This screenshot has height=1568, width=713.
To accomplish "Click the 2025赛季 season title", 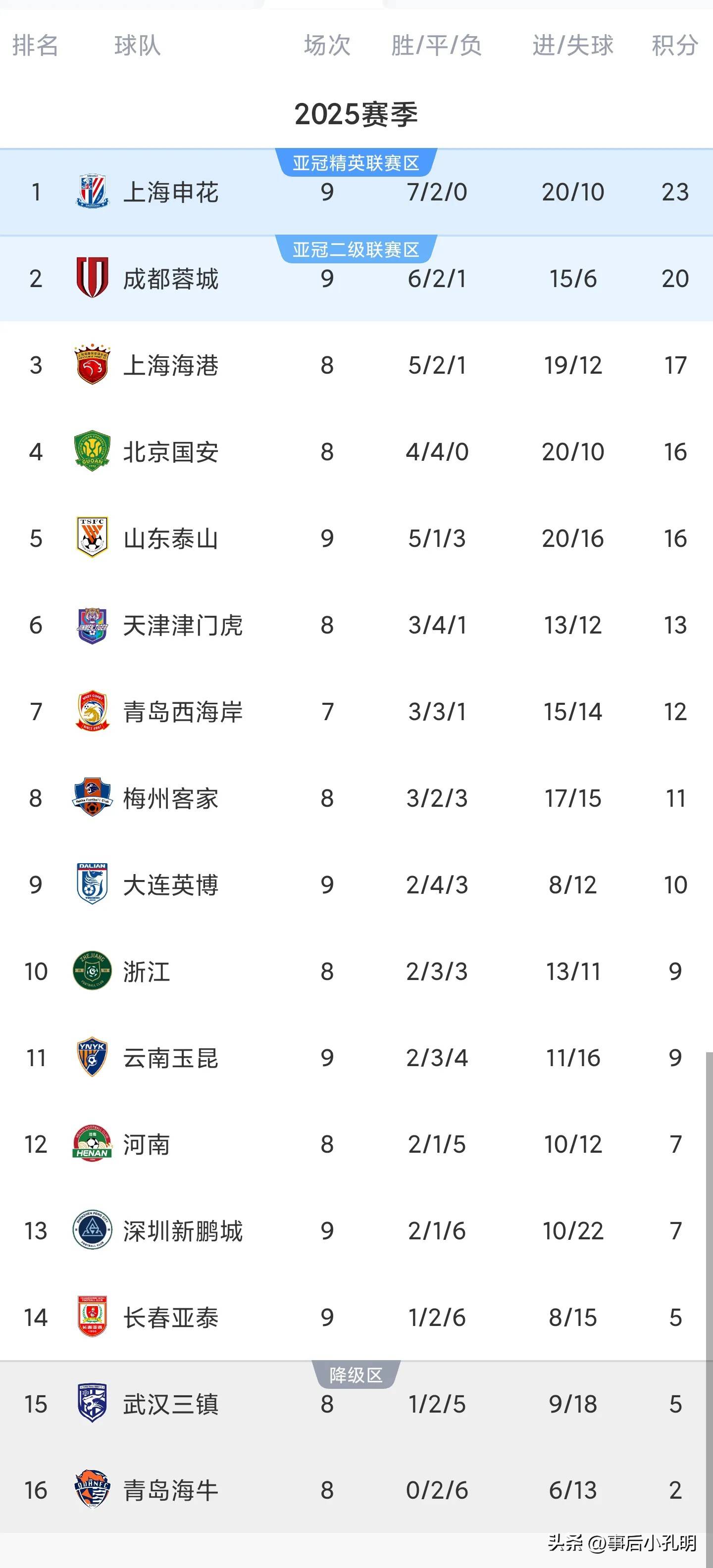I will [356, 114].
